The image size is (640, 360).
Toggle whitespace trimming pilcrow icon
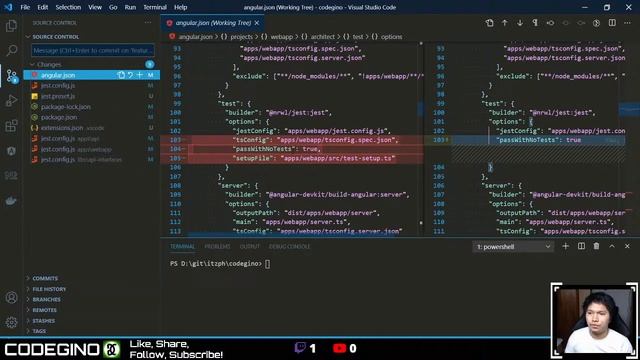(535, 23)
